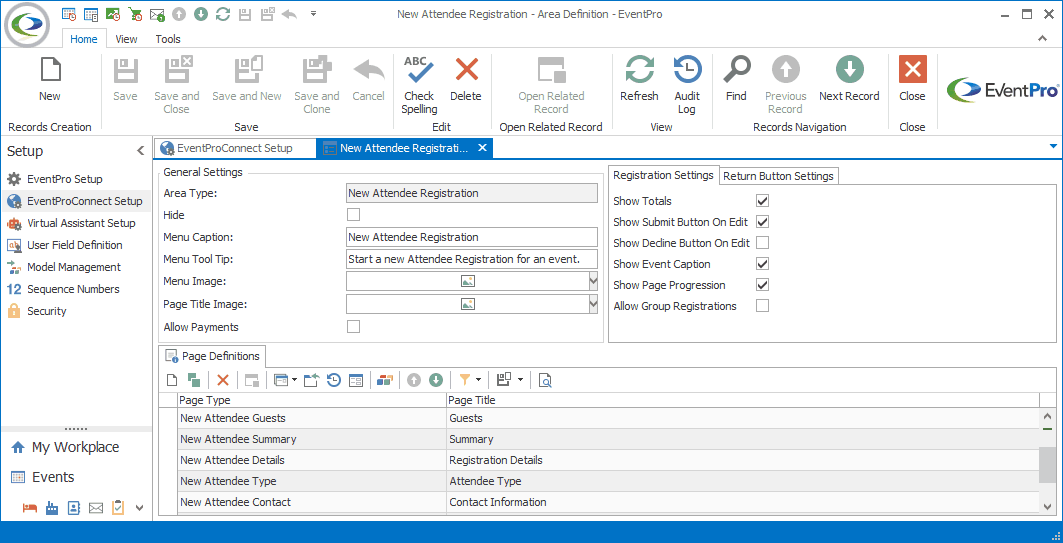Image resolution: width=1063 pixels, height=543 pixels.
Task: Select the New Attendee Guests row
Action: pos(607,418)
